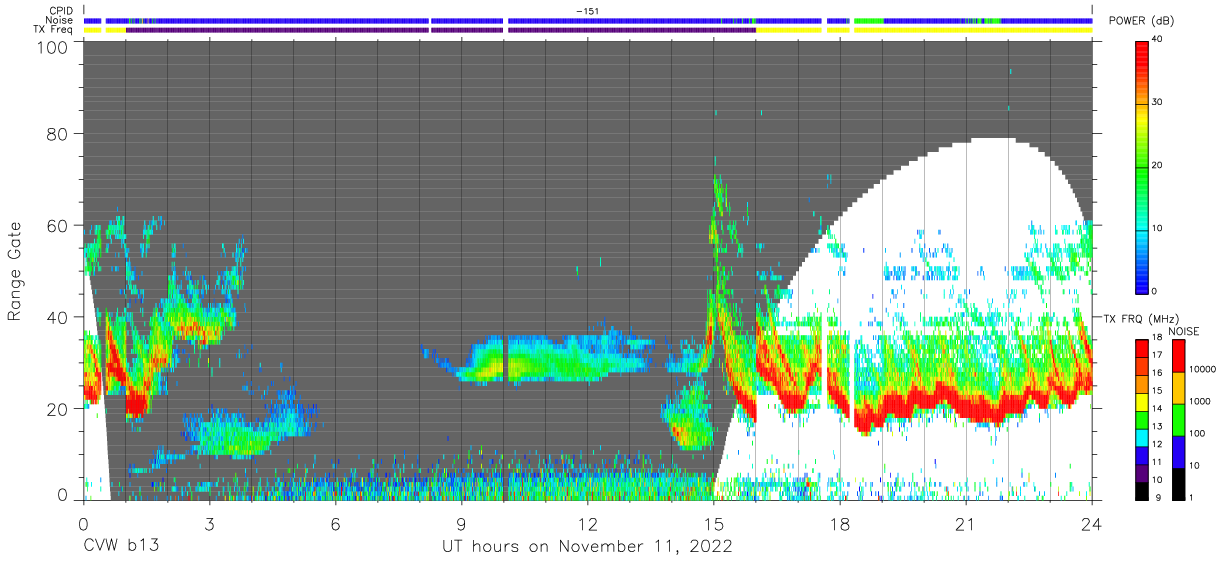Click the CVW b13 radar label
This screenshot has height=567, width=1228.
121,547
